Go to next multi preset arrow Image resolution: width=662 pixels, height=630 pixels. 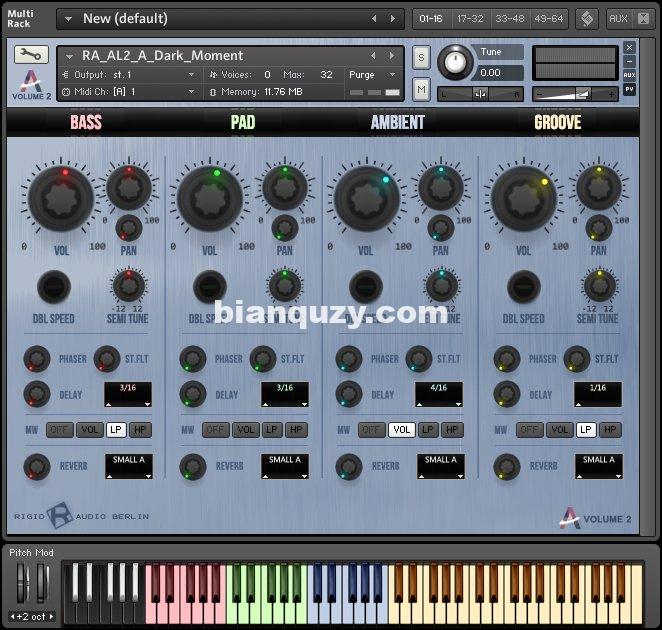click(393, 19)
